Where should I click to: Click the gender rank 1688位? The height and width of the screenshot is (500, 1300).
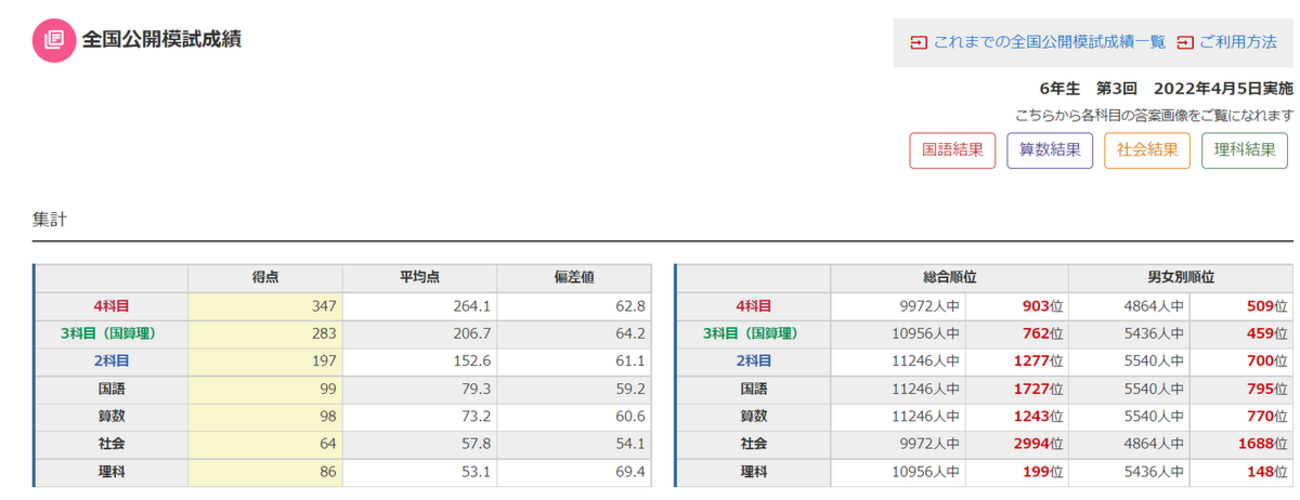[1263, 443]
